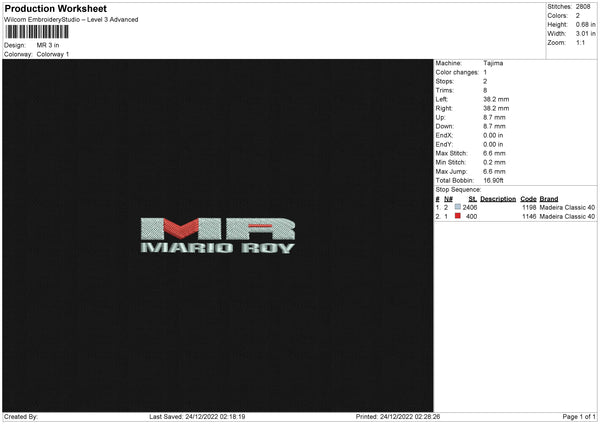The height and width of the screenshot is (424, 600).
Task: Click stitch count 2406 in stop sequence
Action: [x=470, y=207]
